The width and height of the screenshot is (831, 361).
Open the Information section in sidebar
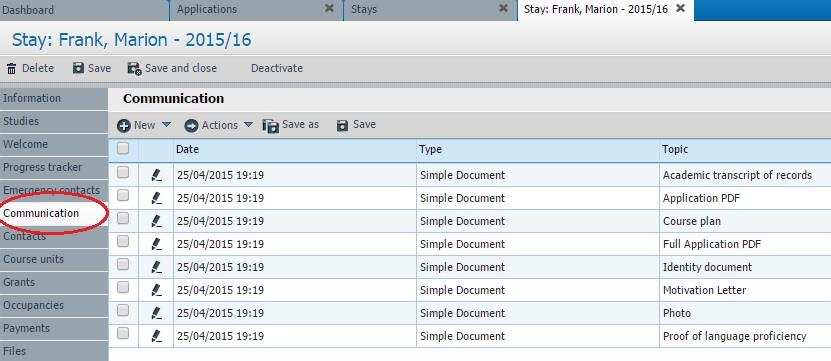tap(54, 99)
